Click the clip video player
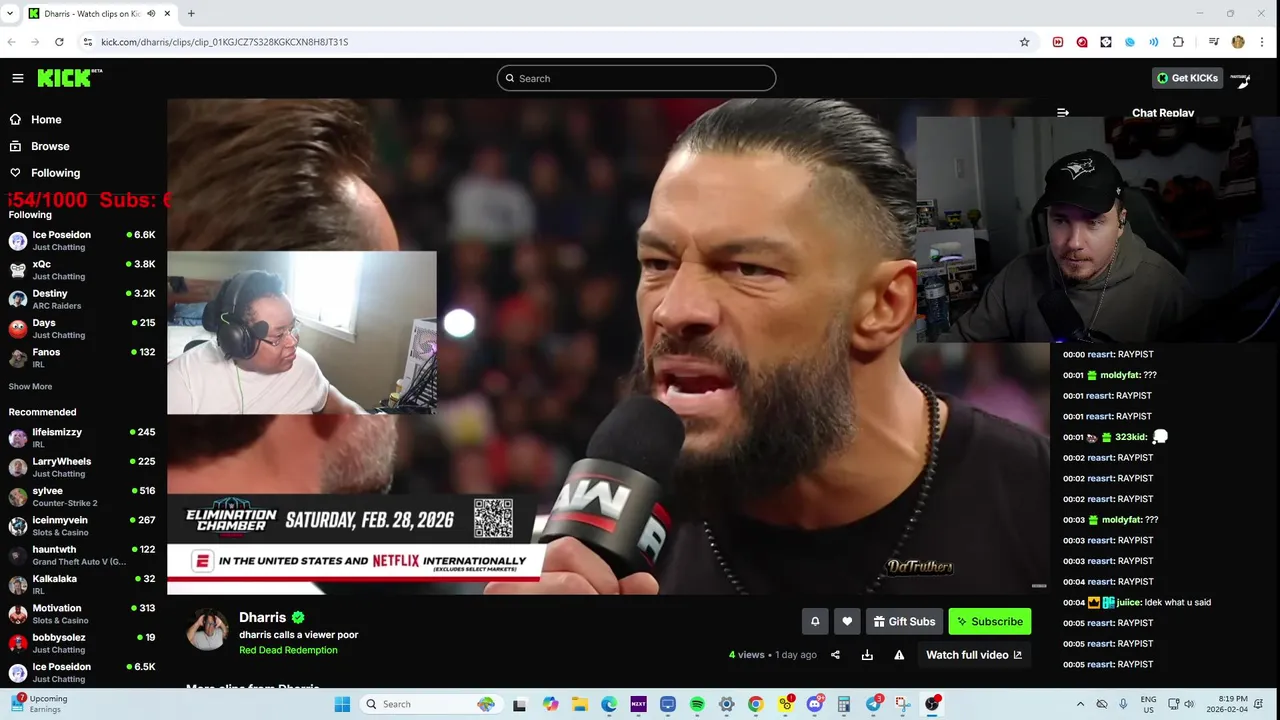The image size is (1280, 720). [x=608, y=346]
